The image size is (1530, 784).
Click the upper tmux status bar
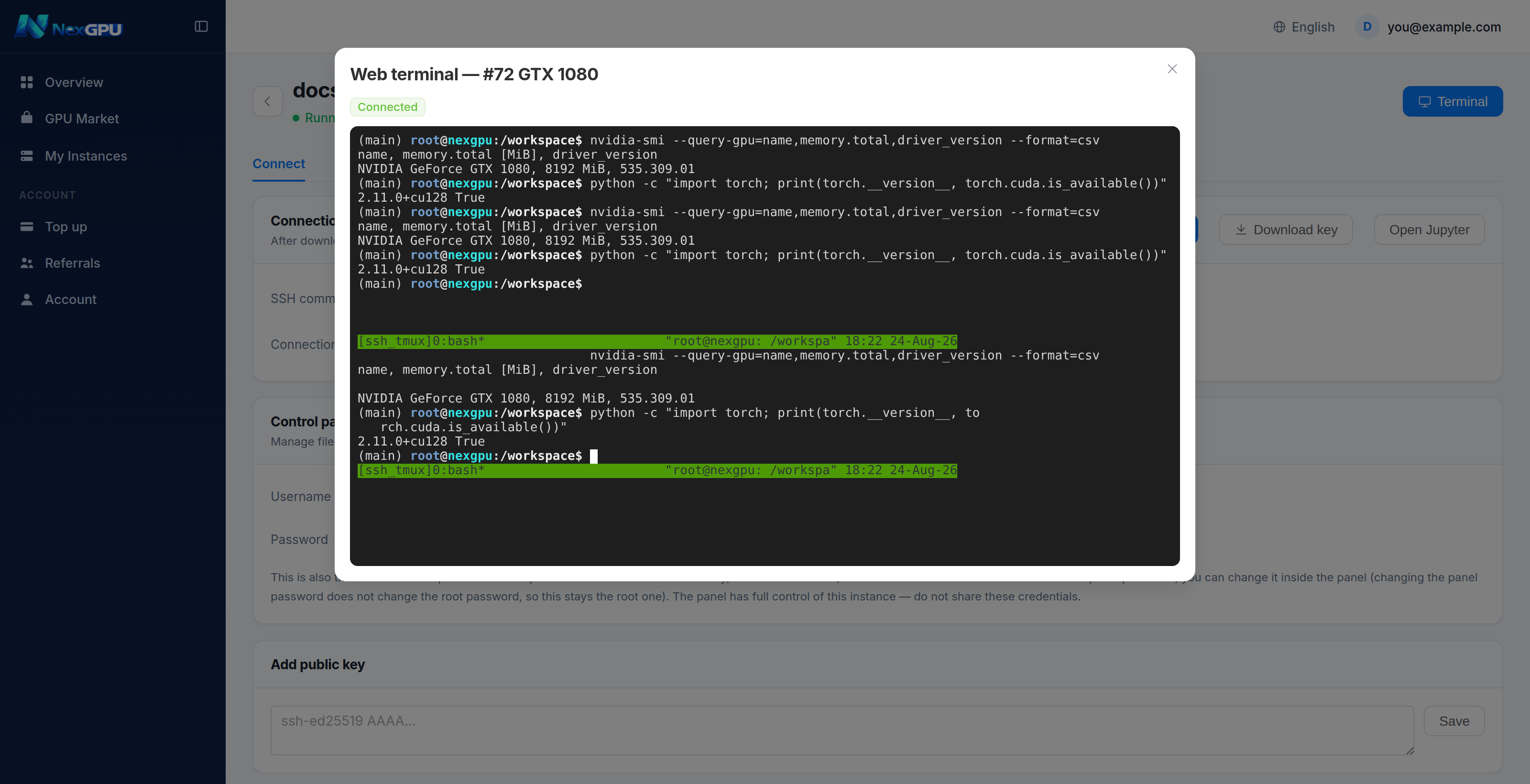(x=657, y=341)
